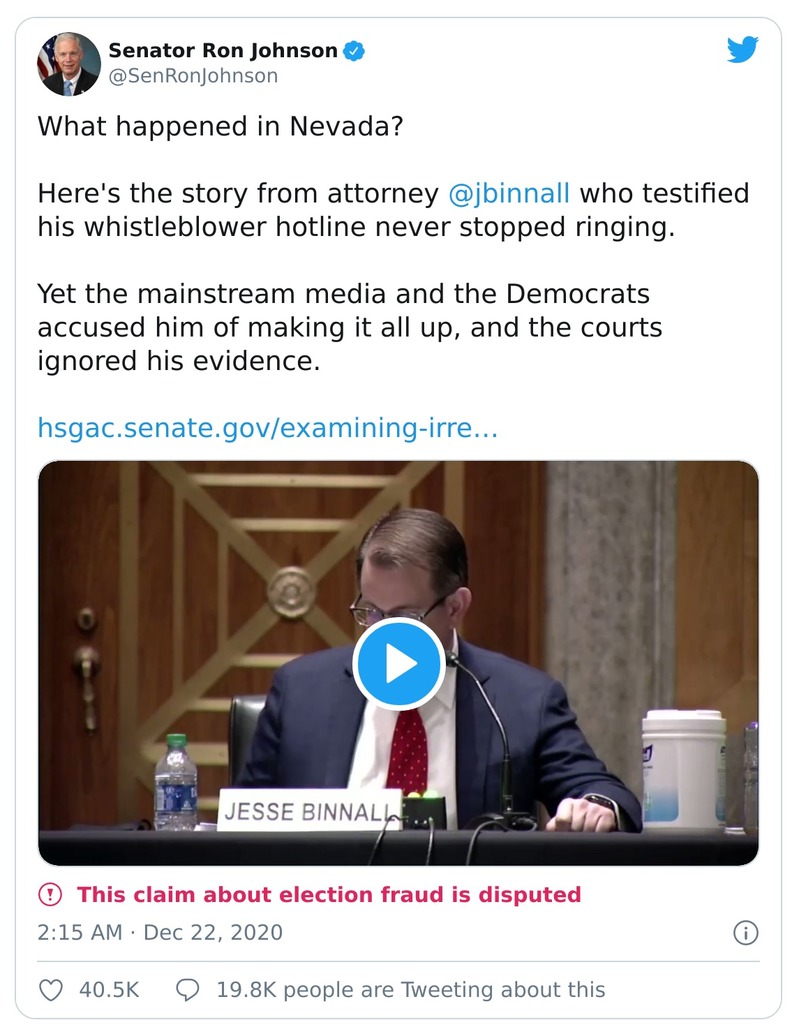Screen dimensions: 799x1034
Task: Click the blue verified badge
Action: pyautogui.click(x=355, y=50)
